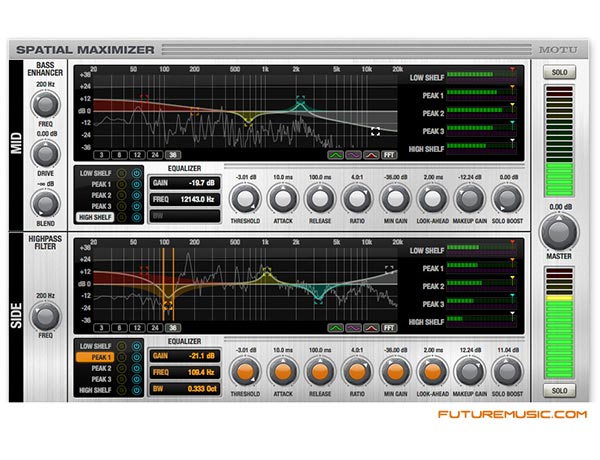The height and width of the screenshot is (460, 600).
Task: Click the yellow circle icon beside MID High Shelf
Action: [x=121, y=217]
